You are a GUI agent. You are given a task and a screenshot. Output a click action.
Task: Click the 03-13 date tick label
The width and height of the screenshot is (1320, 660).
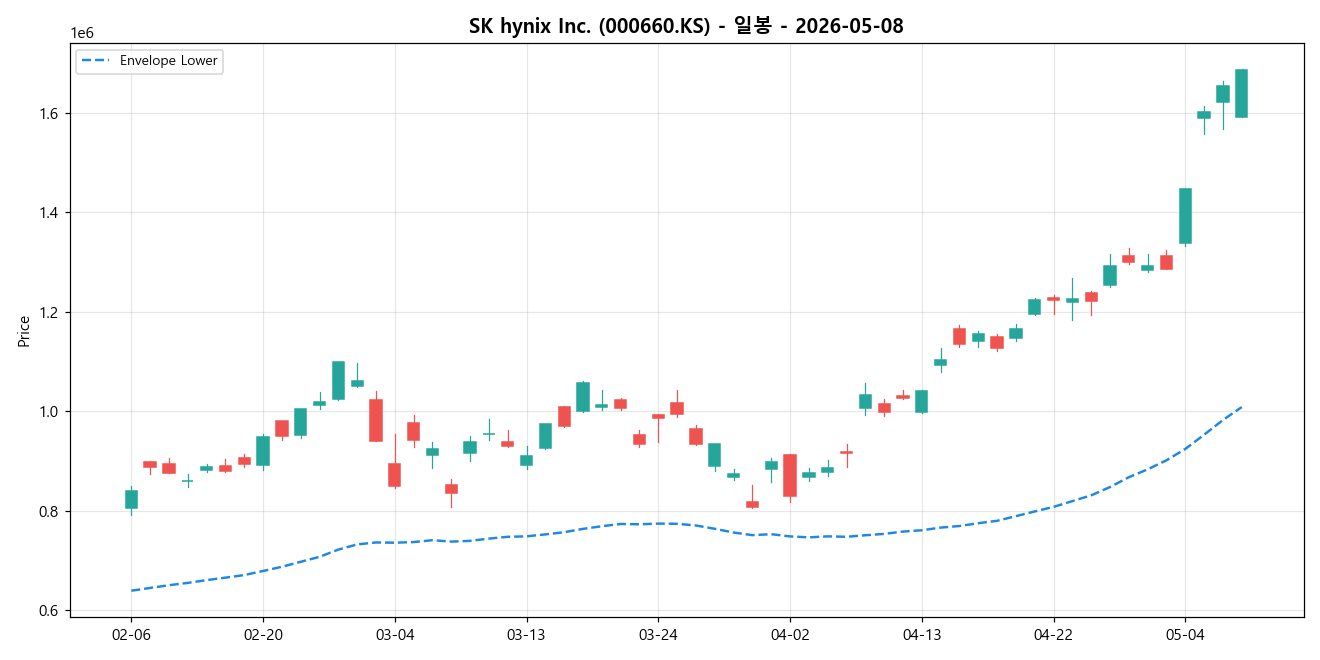526,634
